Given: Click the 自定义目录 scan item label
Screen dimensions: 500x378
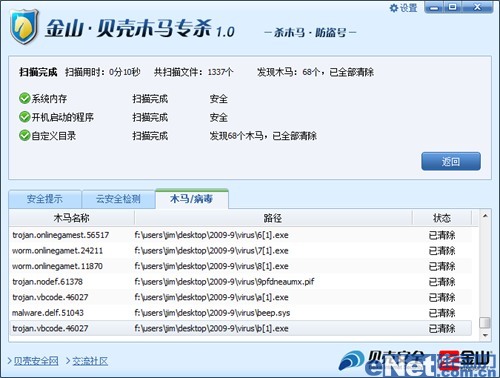Looking at the screenshot, I should point(54,136).
